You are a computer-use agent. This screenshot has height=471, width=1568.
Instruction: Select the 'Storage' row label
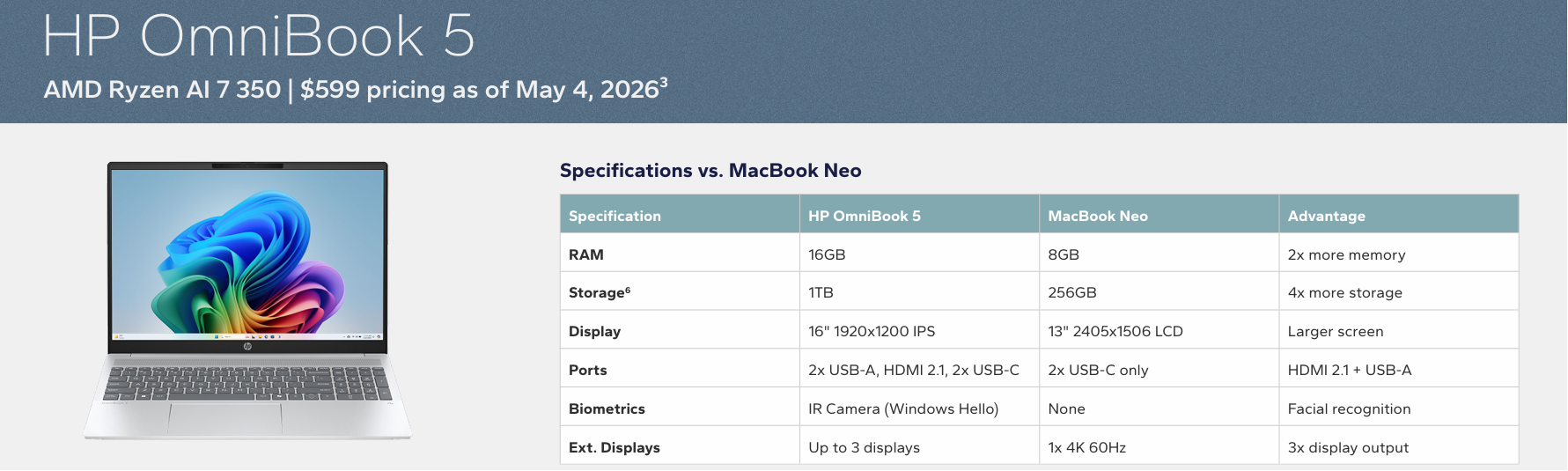[x=680, y=292]
